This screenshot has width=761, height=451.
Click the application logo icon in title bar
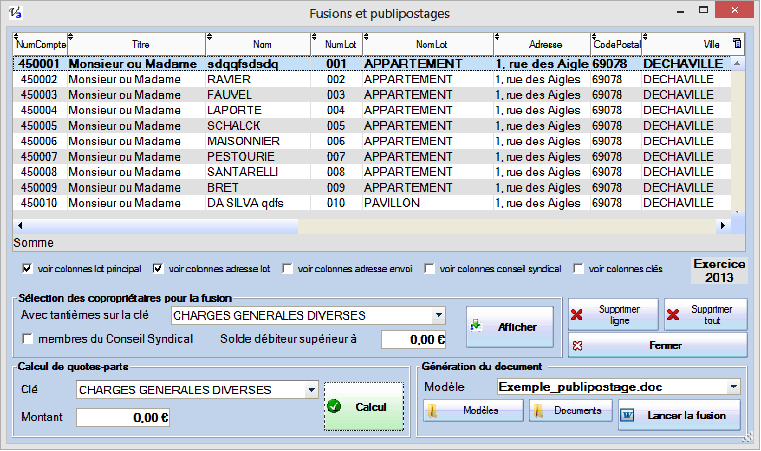(15, 12)
